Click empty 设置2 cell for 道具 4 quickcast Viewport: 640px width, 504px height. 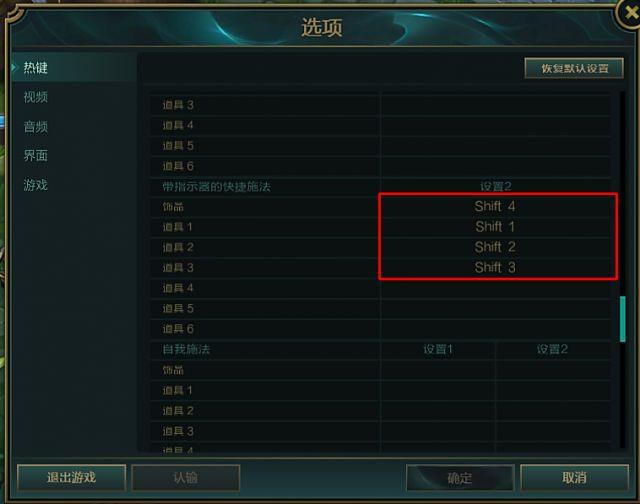(496, 288)
